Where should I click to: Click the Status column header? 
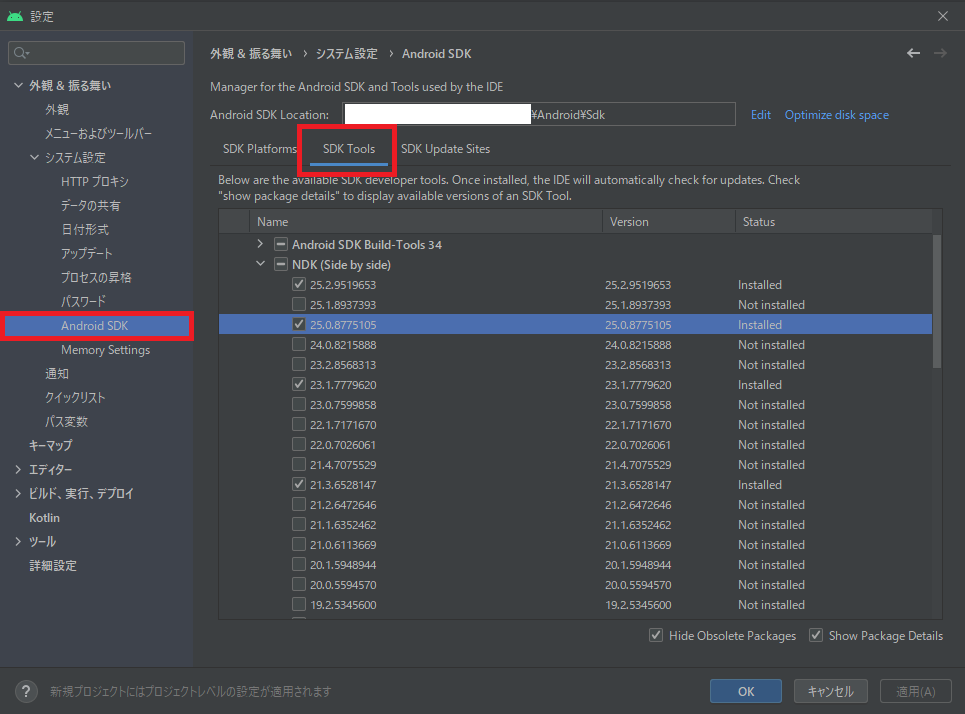click(x=834, y=222)
